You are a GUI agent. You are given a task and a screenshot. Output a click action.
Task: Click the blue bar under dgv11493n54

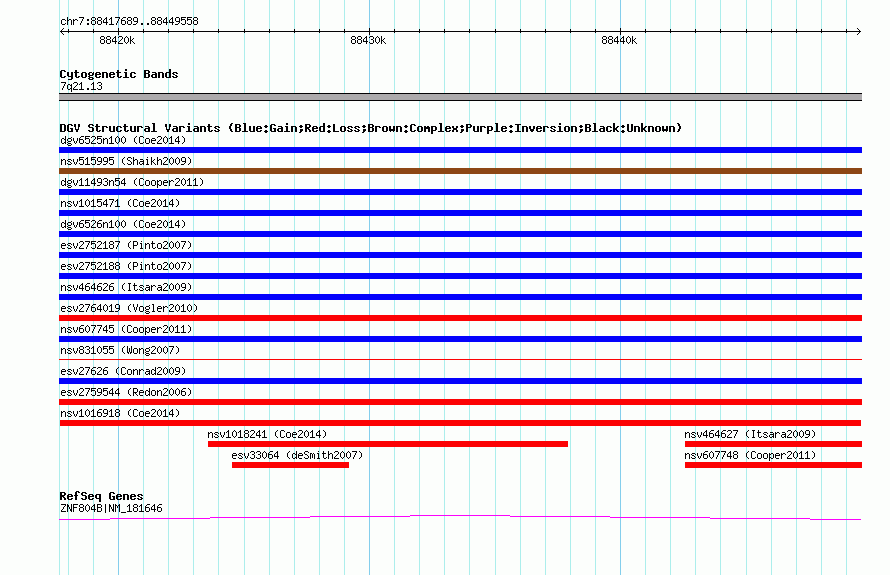(460, 192)
